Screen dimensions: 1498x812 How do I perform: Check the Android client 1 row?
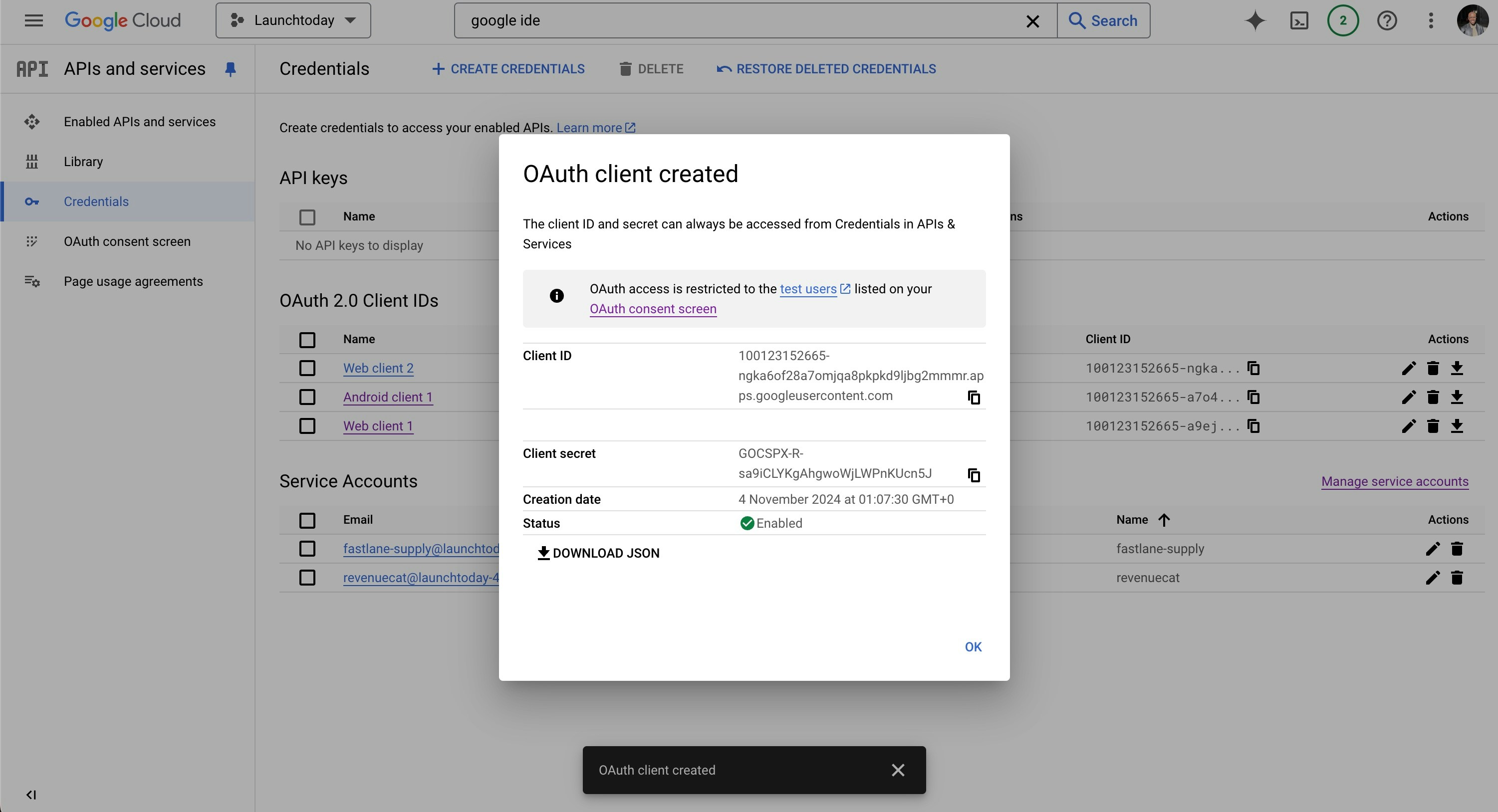307,397
